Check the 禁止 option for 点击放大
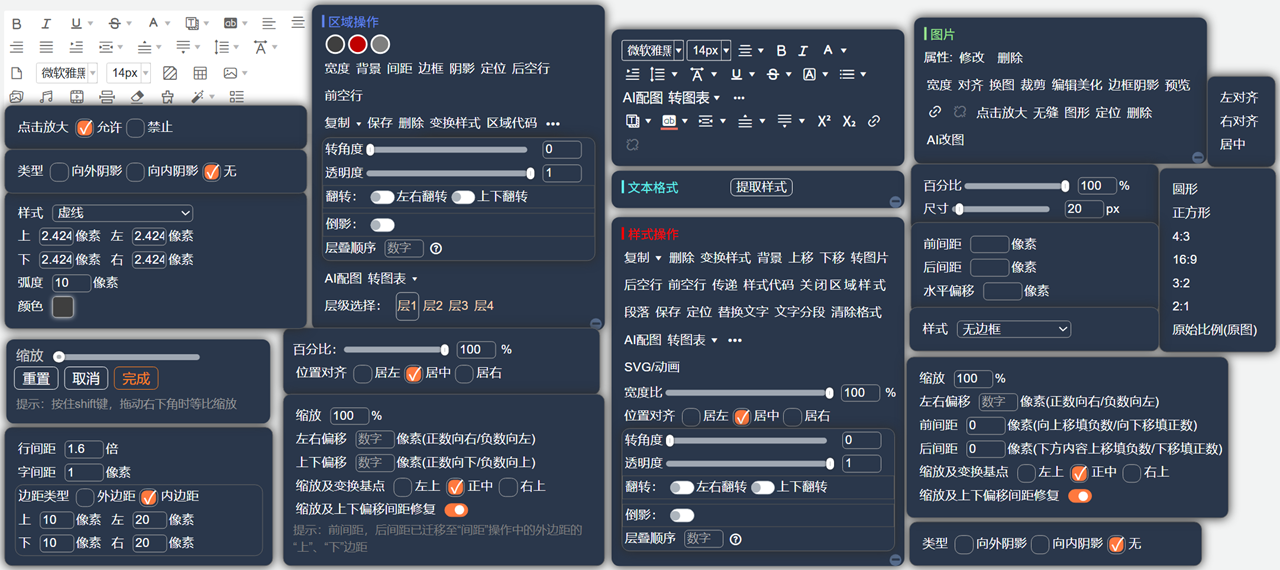The height and width of the screenshot is (570, 1280). coord(136,127)
